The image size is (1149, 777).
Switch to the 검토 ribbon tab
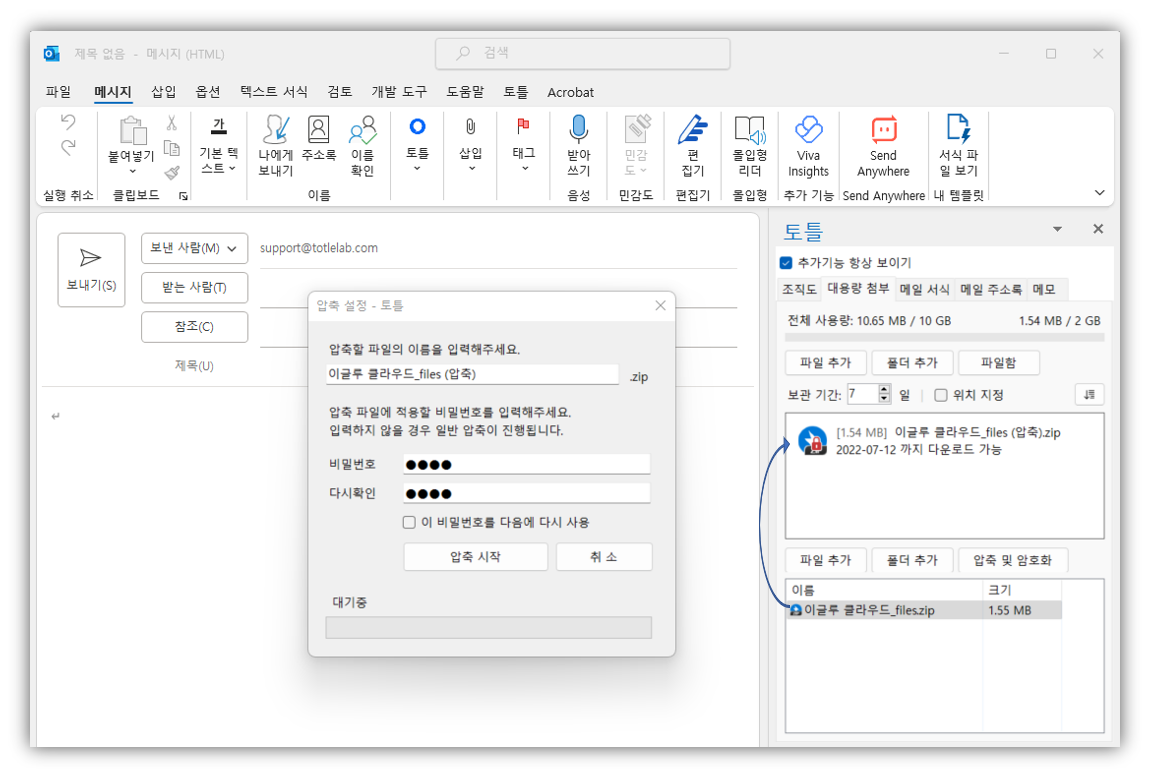point(339,92)
